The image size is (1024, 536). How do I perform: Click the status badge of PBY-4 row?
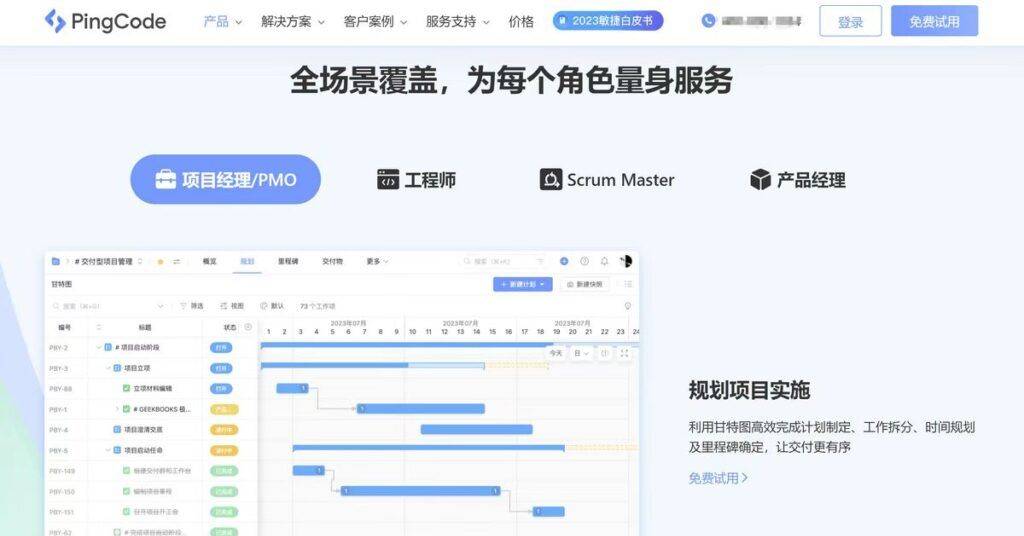coord(224,430)
